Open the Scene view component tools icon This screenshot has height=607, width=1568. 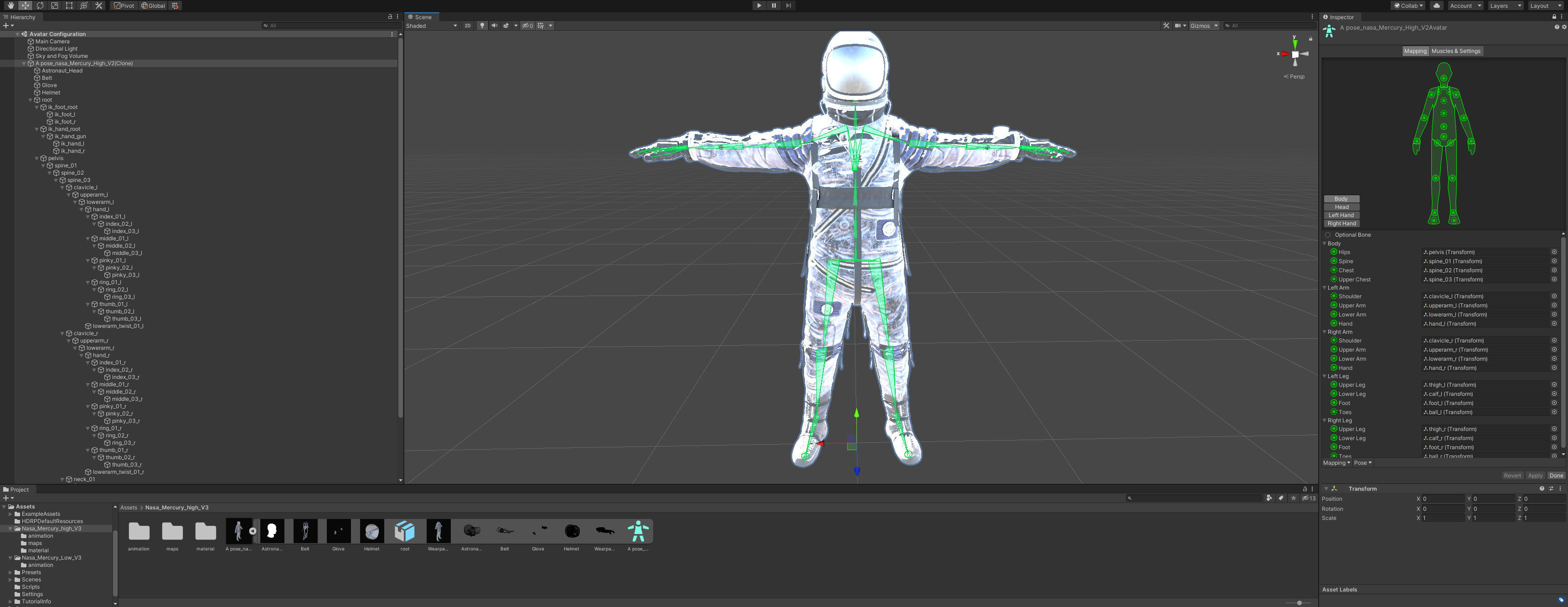[1166, 26]
